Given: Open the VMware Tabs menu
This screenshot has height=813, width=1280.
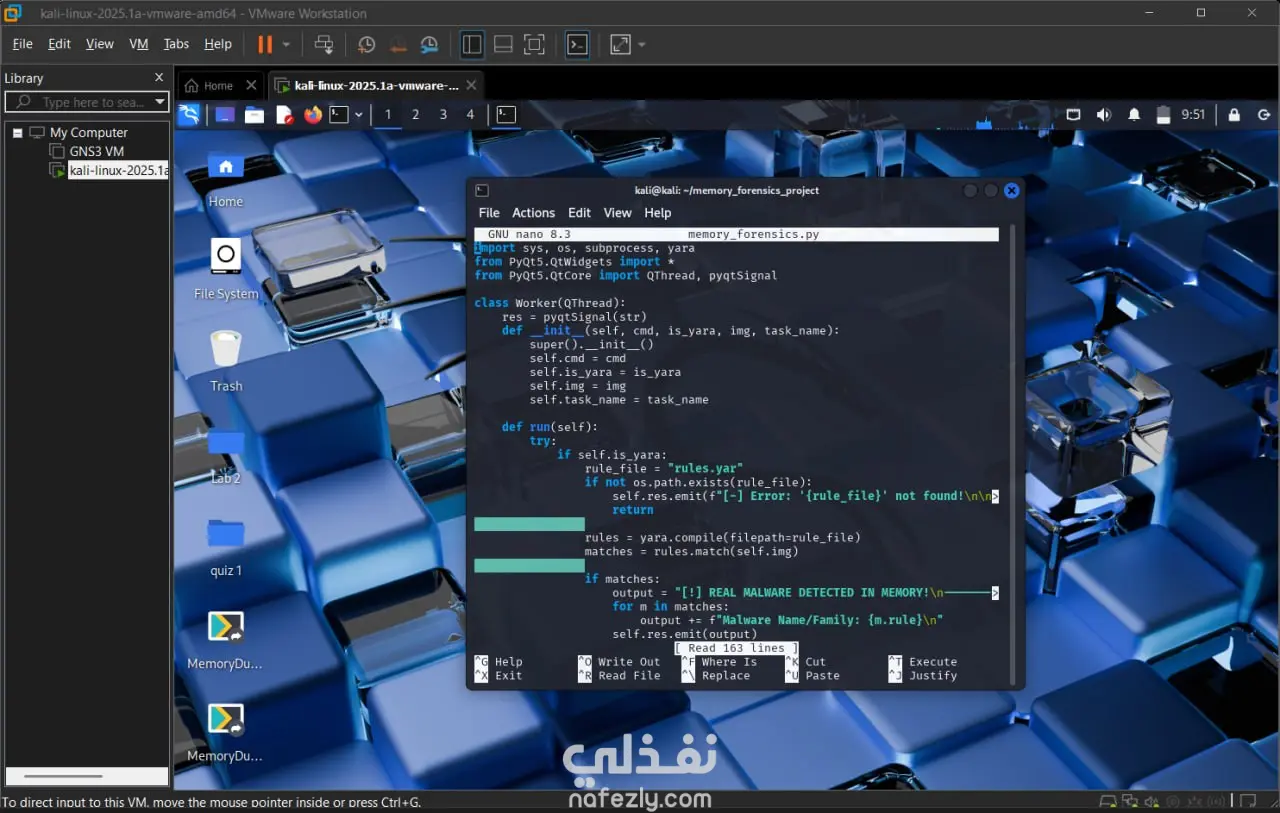Looking at the screenshot, I should tap(176, 44).
